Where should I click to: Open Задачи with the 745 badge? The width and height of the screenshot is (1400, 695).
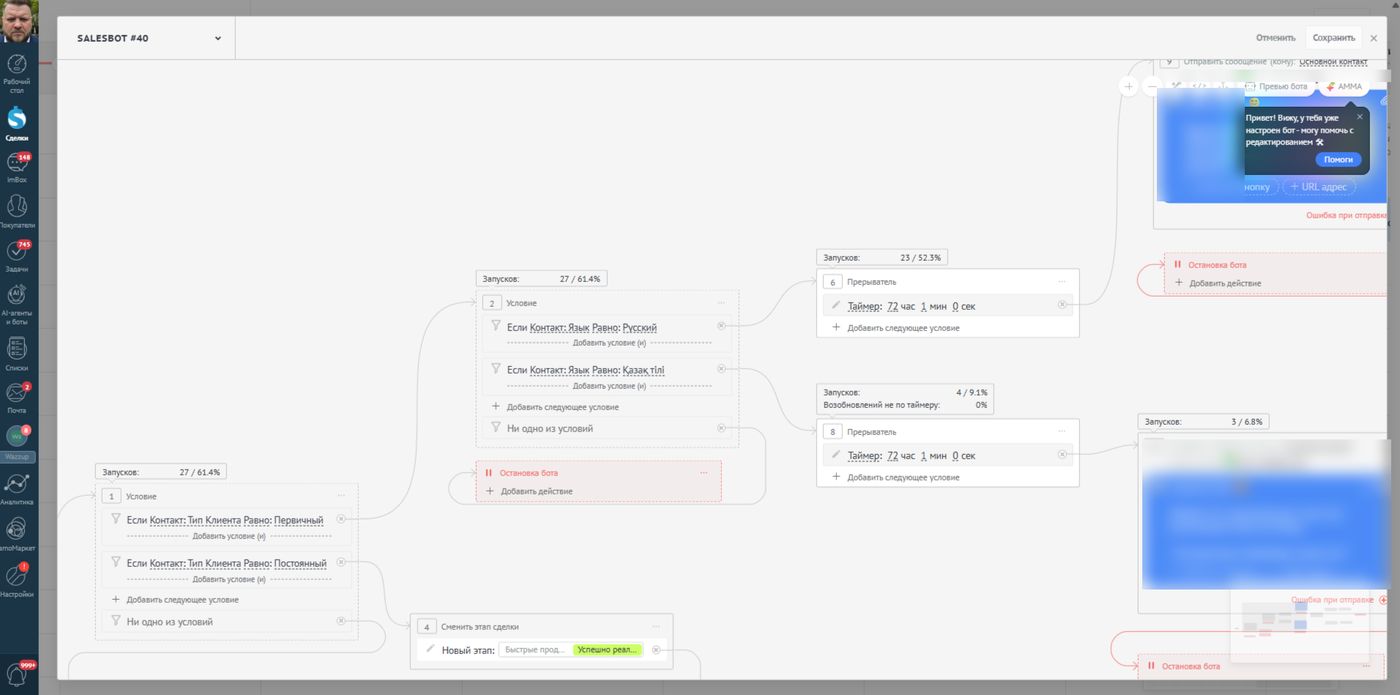pyautogui.click(x=17, y=256)
